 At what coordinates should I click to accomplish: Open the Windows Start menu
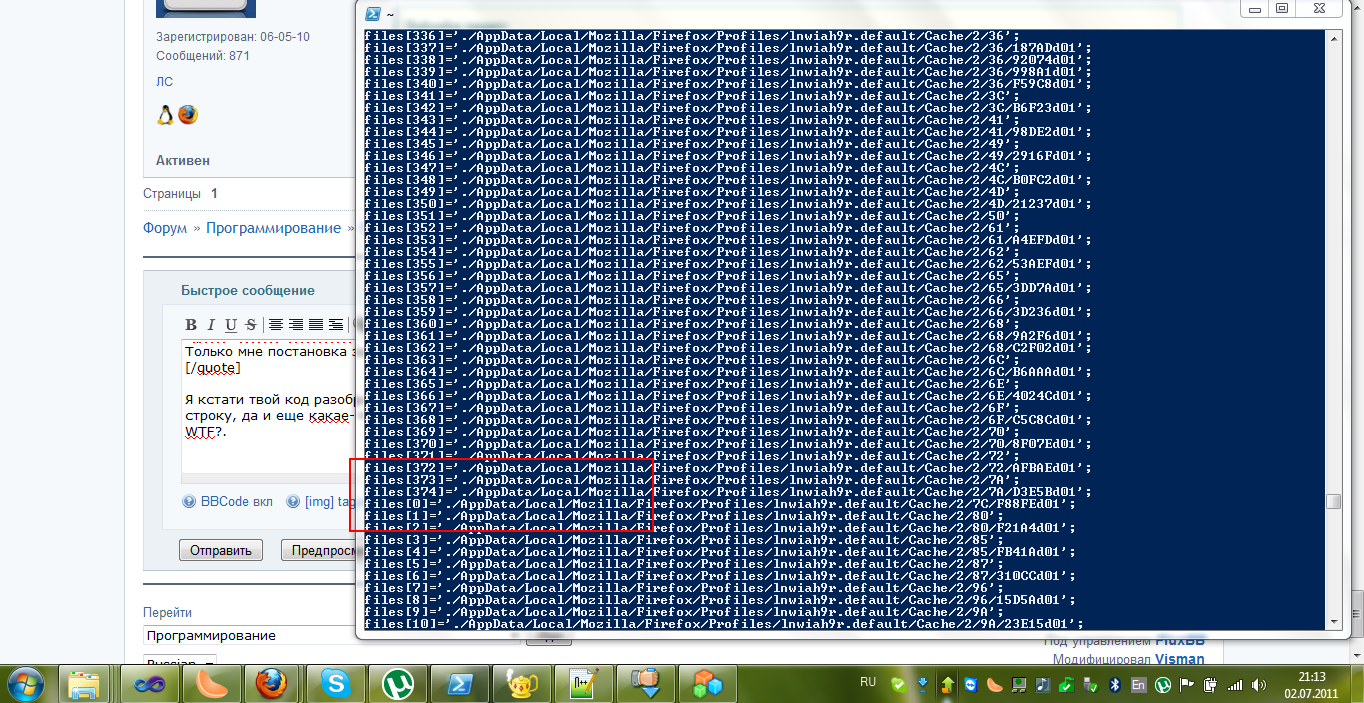(x=24, y=685)
